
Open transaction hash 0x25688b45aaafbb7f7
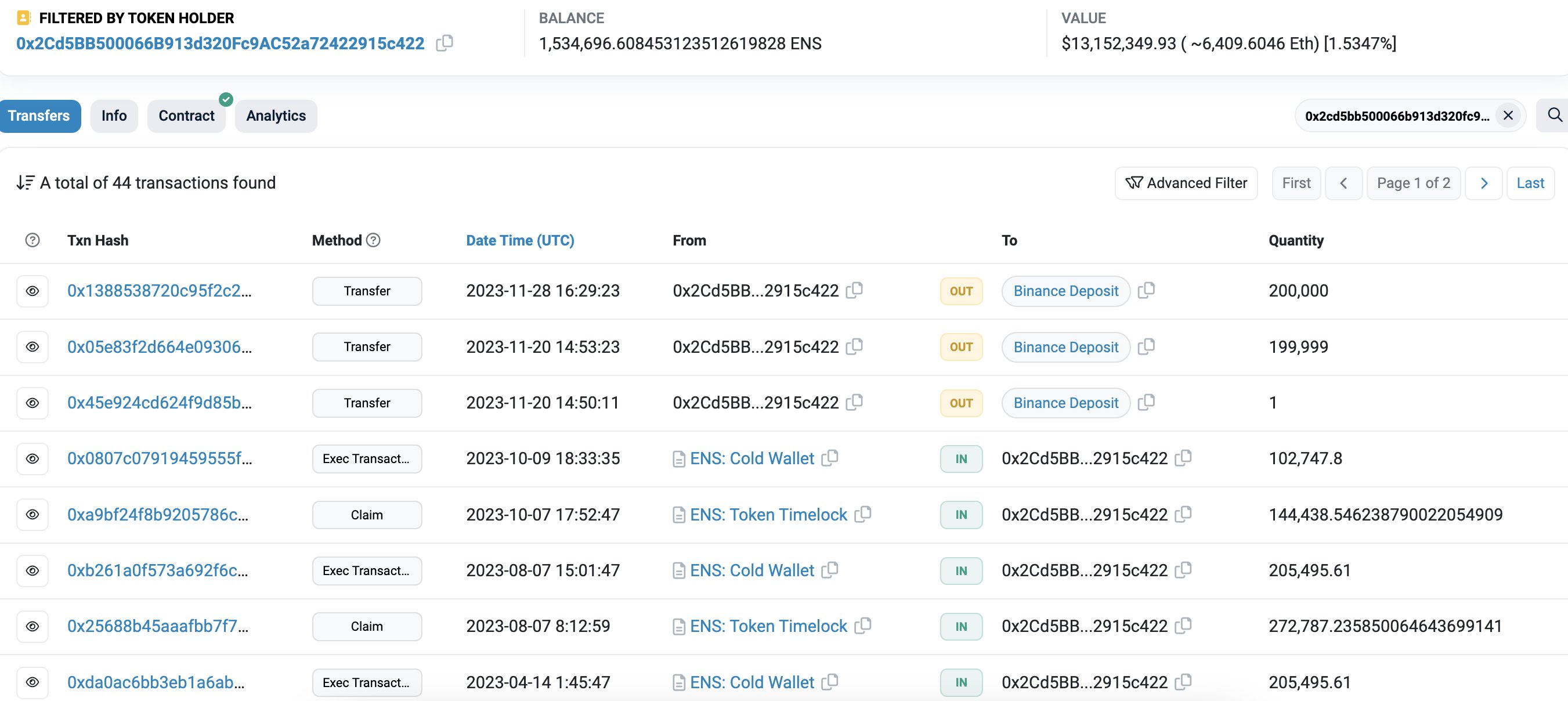[x=158, y=626]
